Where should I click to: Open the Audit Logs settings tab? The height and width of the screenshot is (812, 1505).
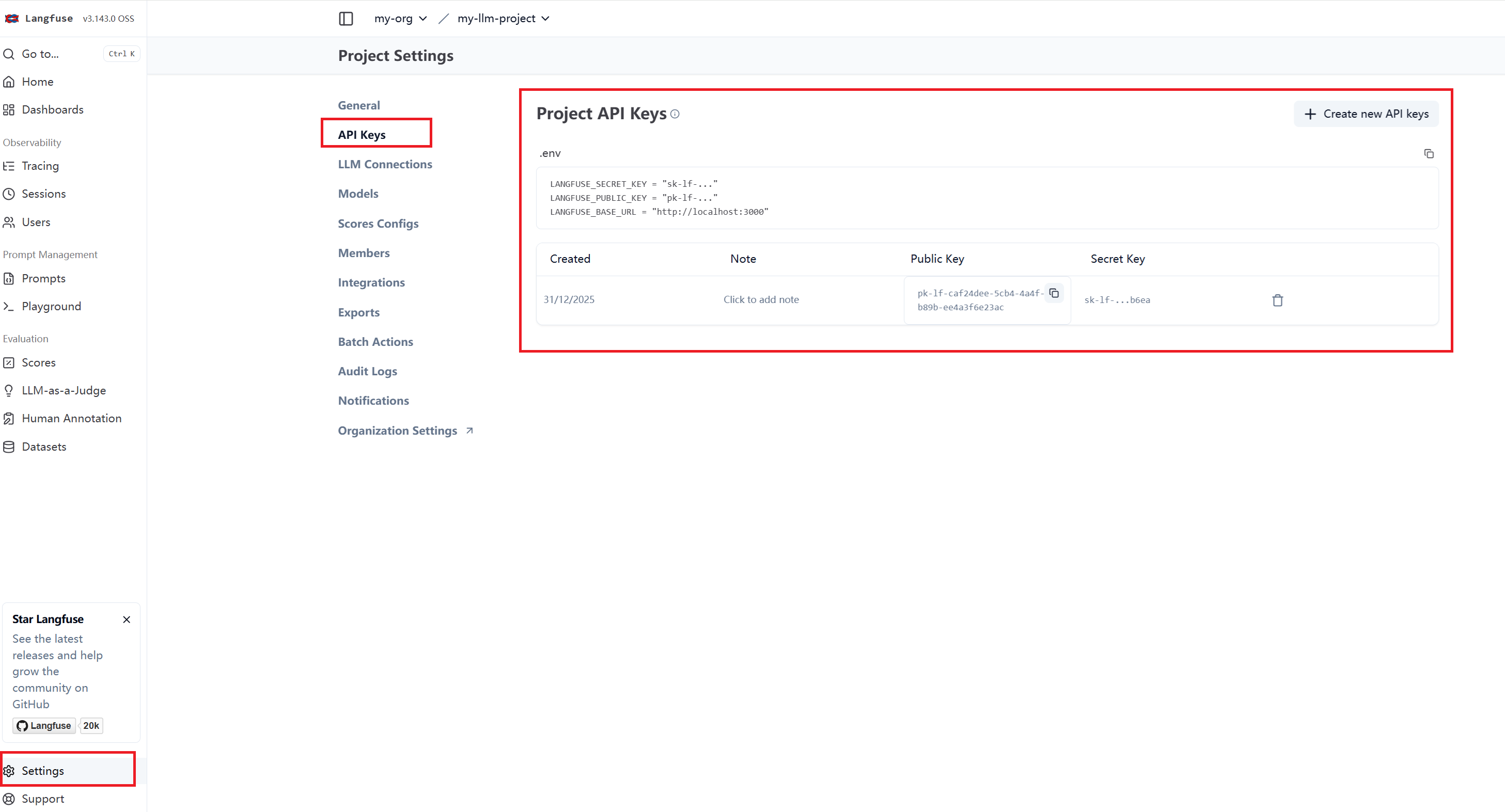tap(367, 371)
